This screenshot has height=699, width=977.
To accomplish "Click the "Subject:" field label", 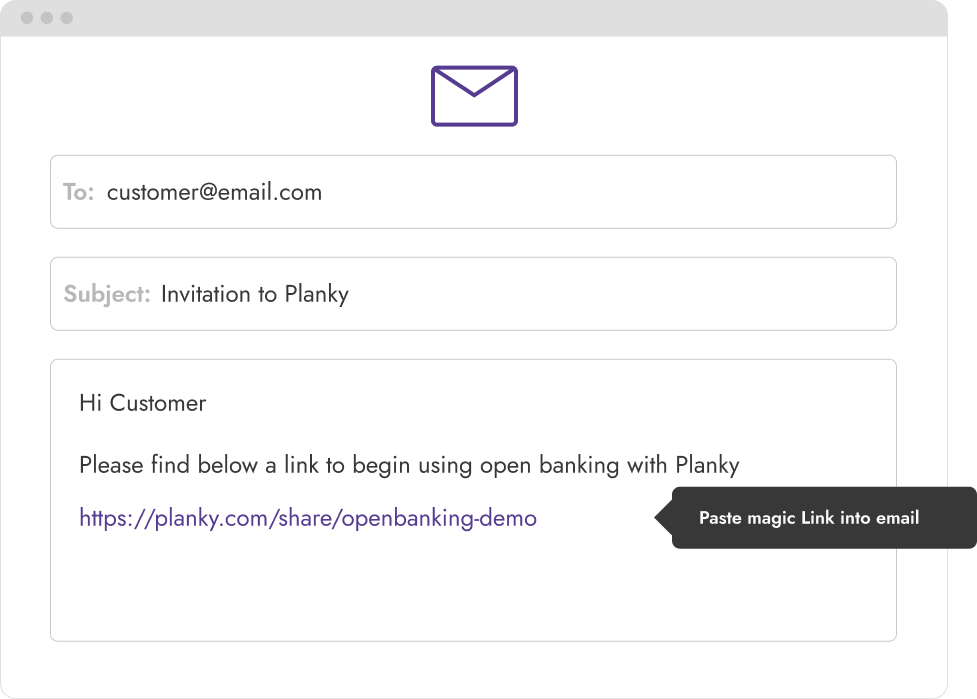I will 107,294.
